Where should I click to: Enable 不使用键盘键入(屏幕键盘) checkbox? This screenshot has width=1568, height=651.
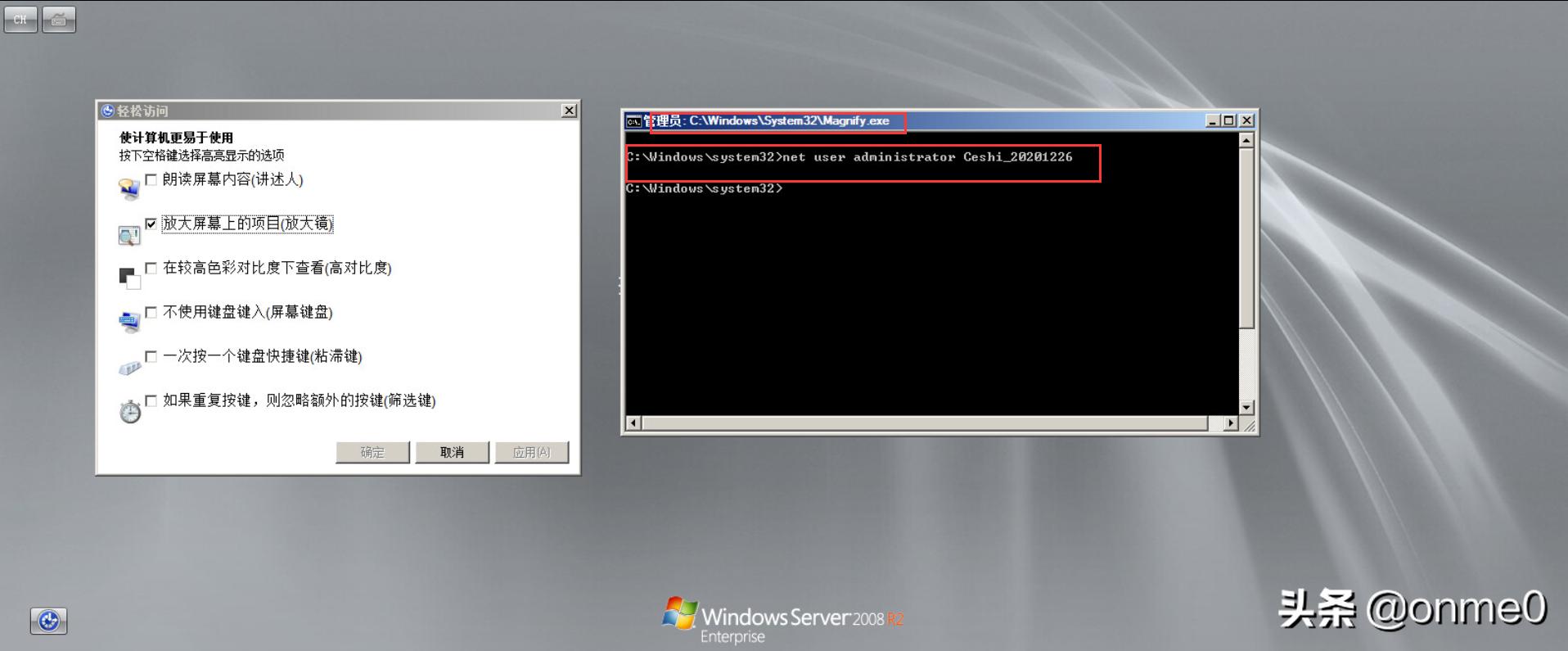point(151,312)
